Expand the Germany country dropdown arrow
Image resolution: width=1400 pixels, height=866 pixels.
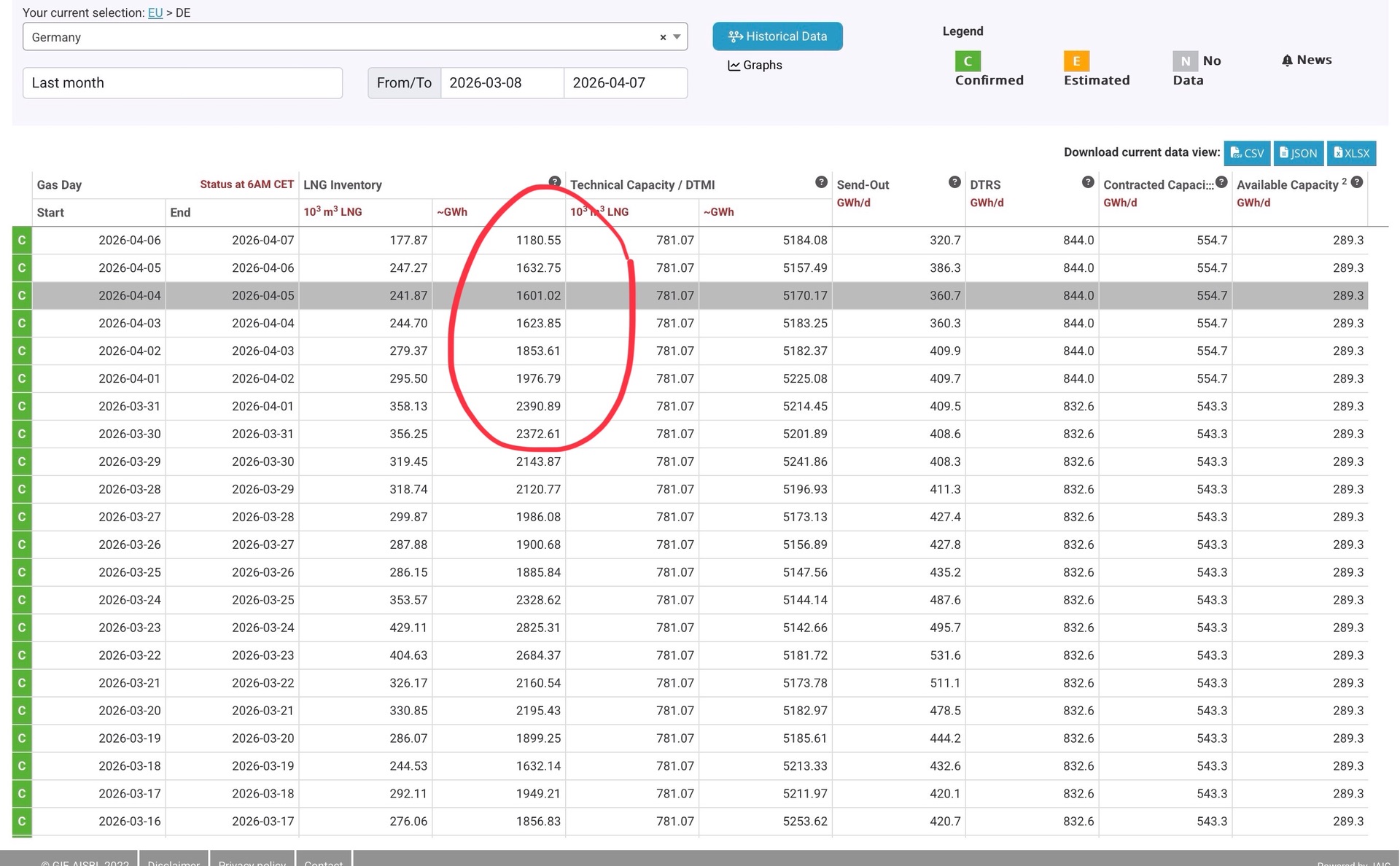tap(677, 37)
